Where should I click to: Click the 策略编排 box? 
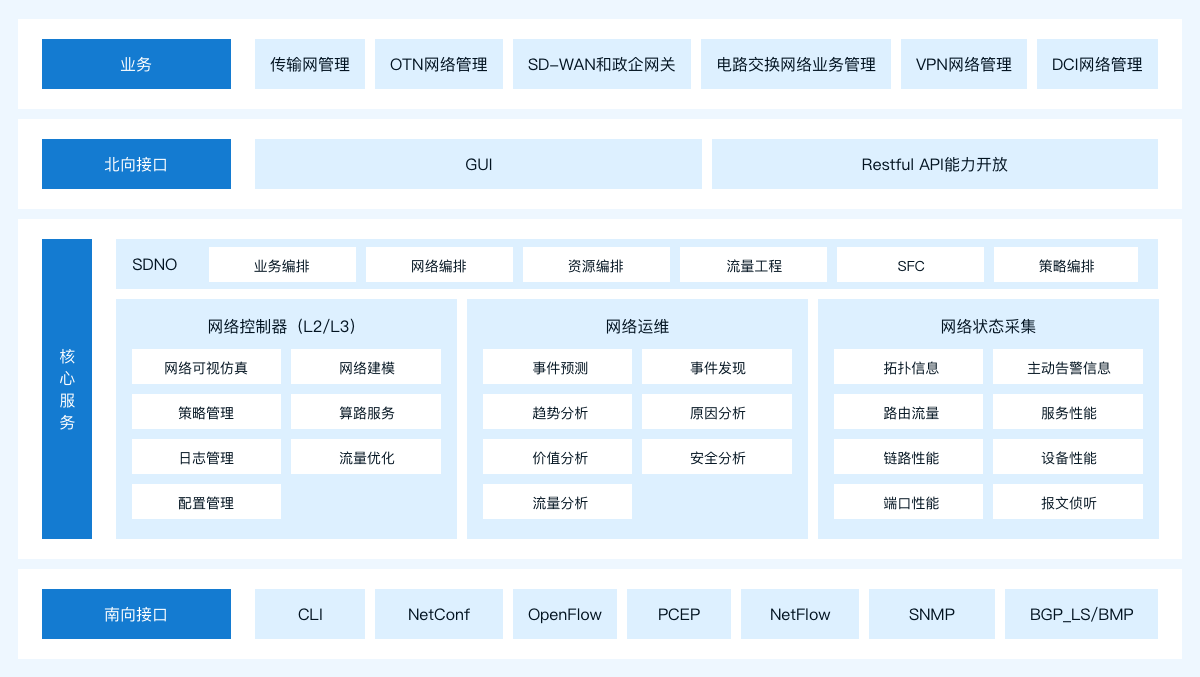pyautogui.click(x=1066, y=265)
